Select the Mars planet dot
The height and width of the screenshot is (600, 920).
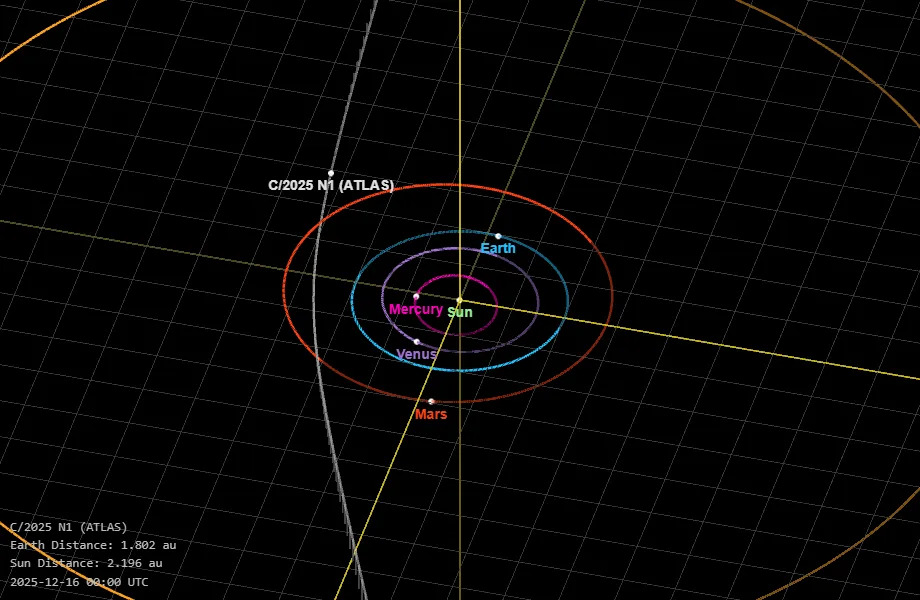[431, 401]
